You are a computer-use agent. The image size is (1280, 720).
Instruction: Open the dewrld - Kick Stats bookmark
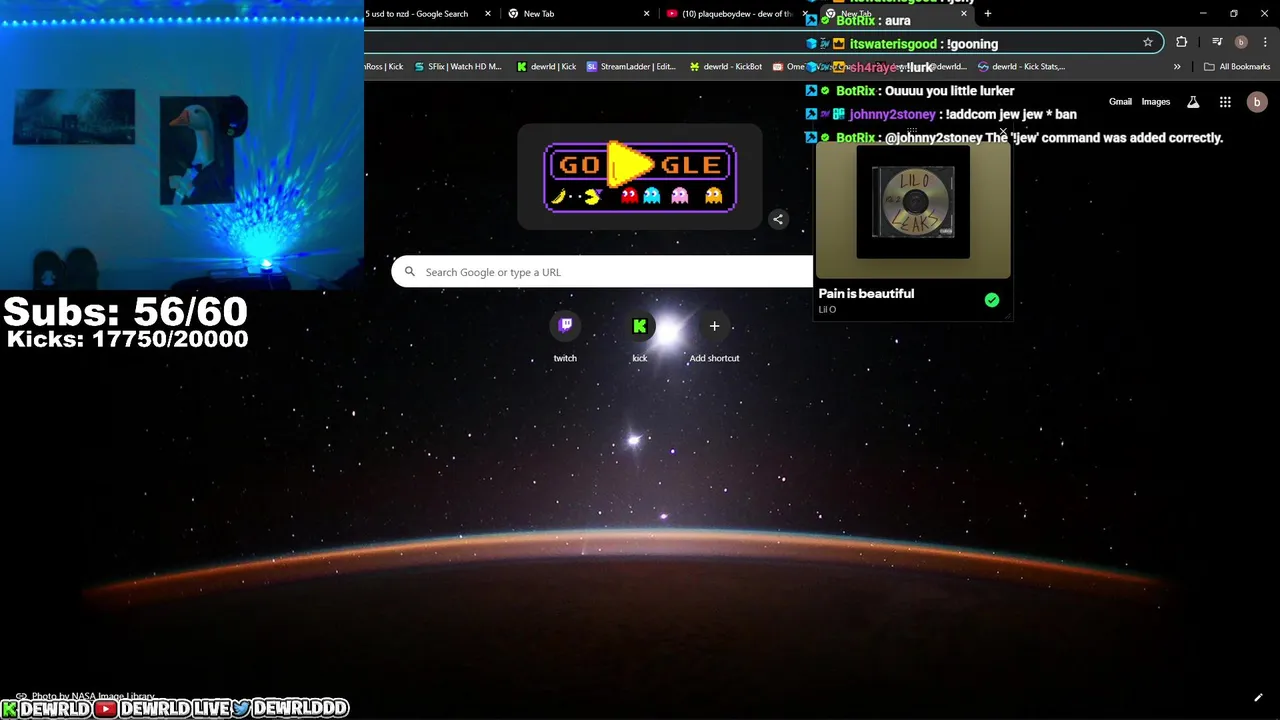[1022, 67]
